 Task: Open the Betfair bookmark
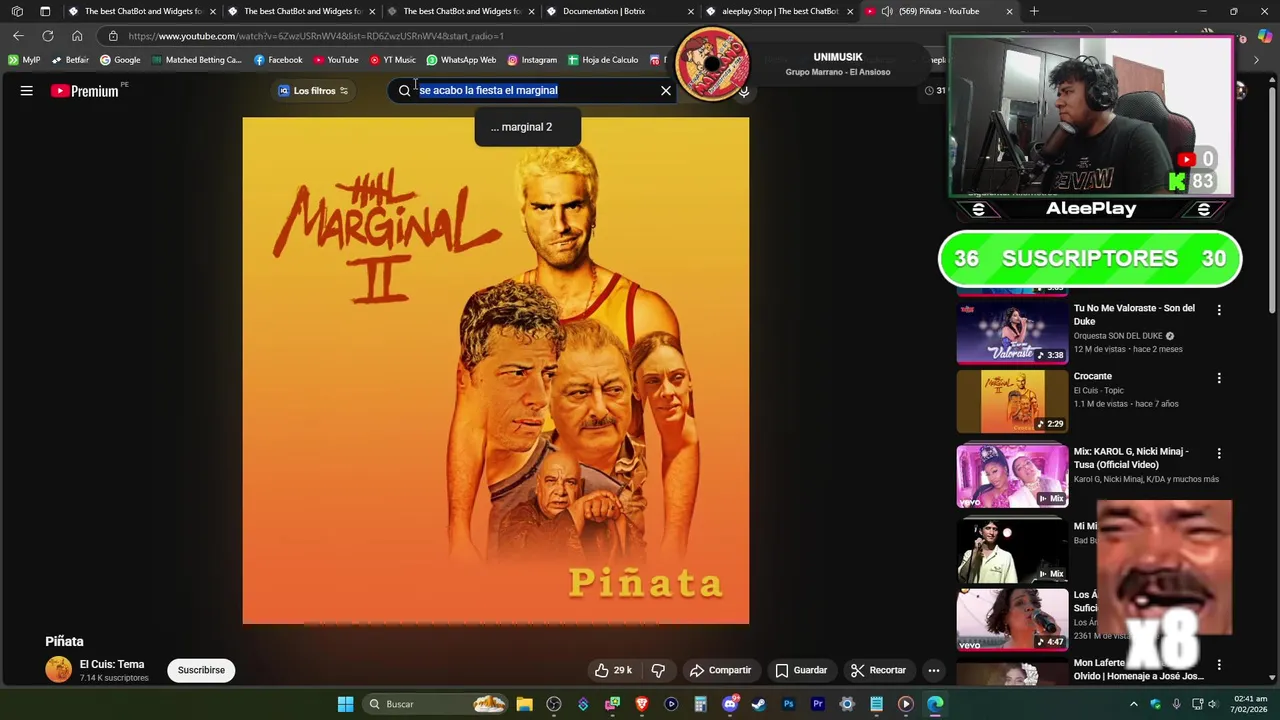point(70,60)
